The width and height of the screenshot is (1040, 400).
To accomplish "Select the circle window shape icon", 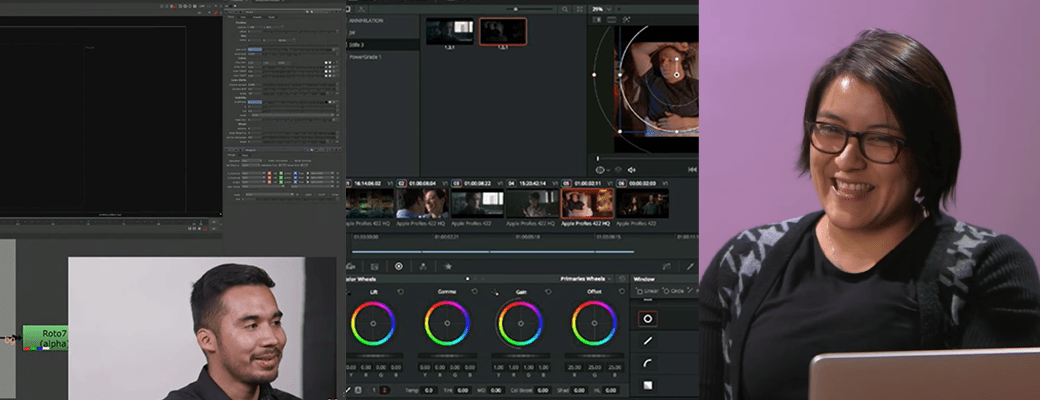I will [x=647, y=319].
